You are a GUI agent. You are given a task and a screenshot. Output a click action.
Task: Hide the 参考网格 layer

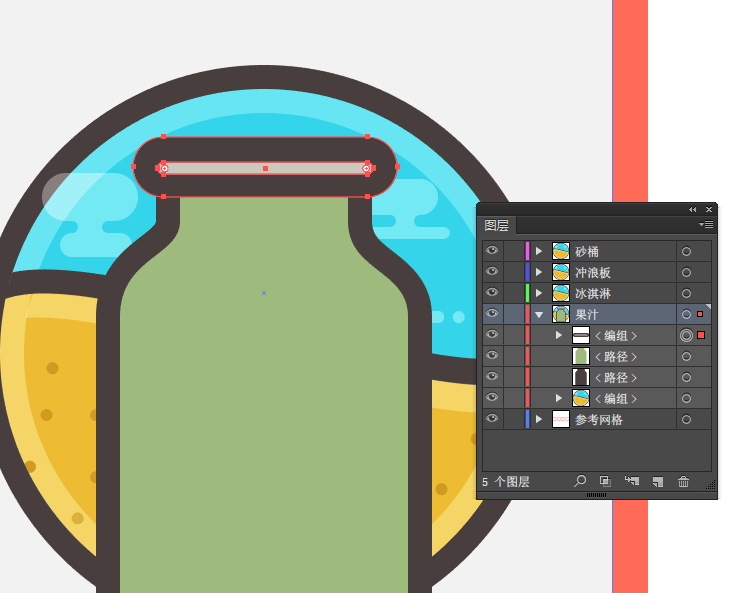[492, 419]
